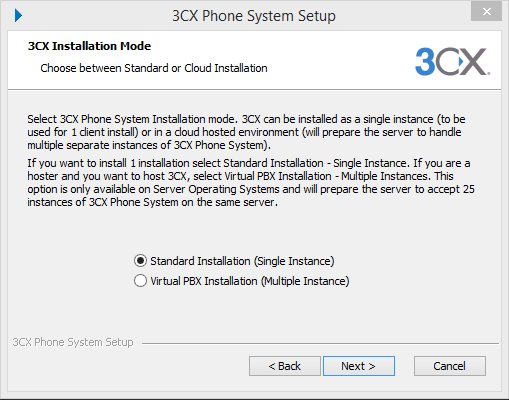Click the horizontal separator line above buttons
The height and width of the screenshot is (400, 509).
320,343
